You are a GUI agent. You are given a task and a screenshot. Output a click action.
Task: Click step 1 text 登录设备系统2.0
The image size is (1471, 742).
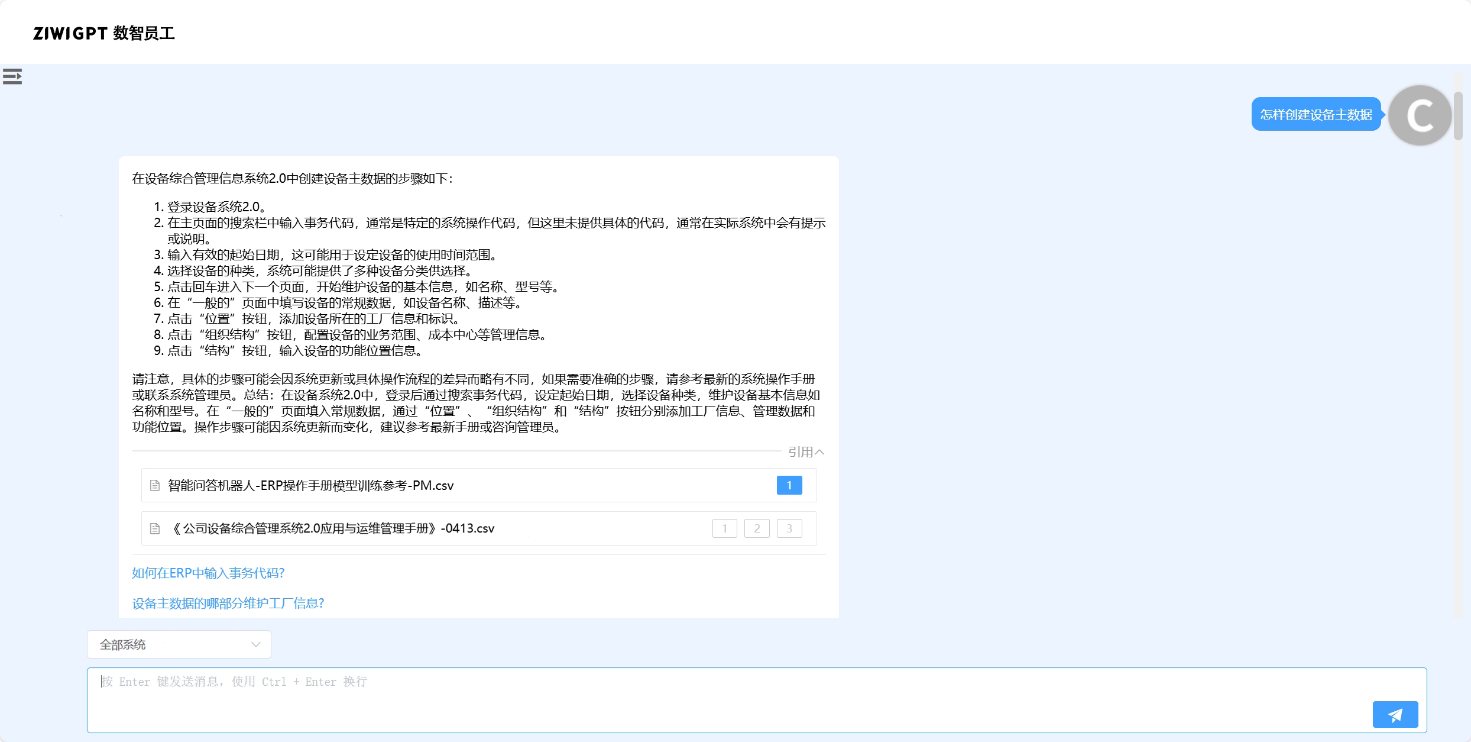tap(216, 207)
